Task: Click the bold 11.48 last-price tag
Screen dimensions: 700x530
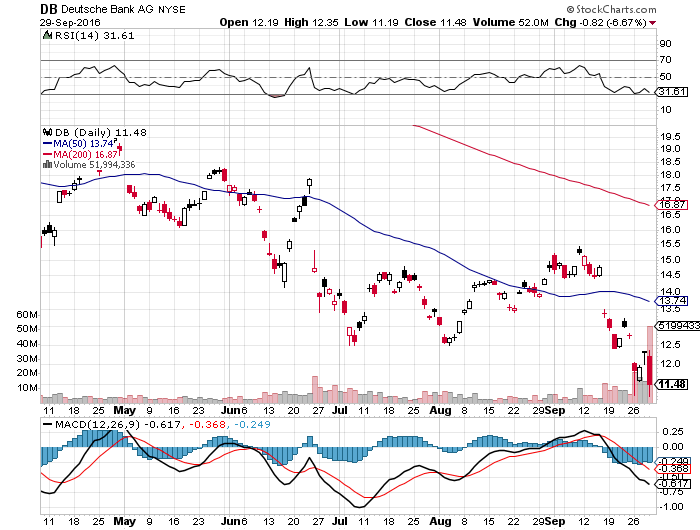Action: pos(673,384)
